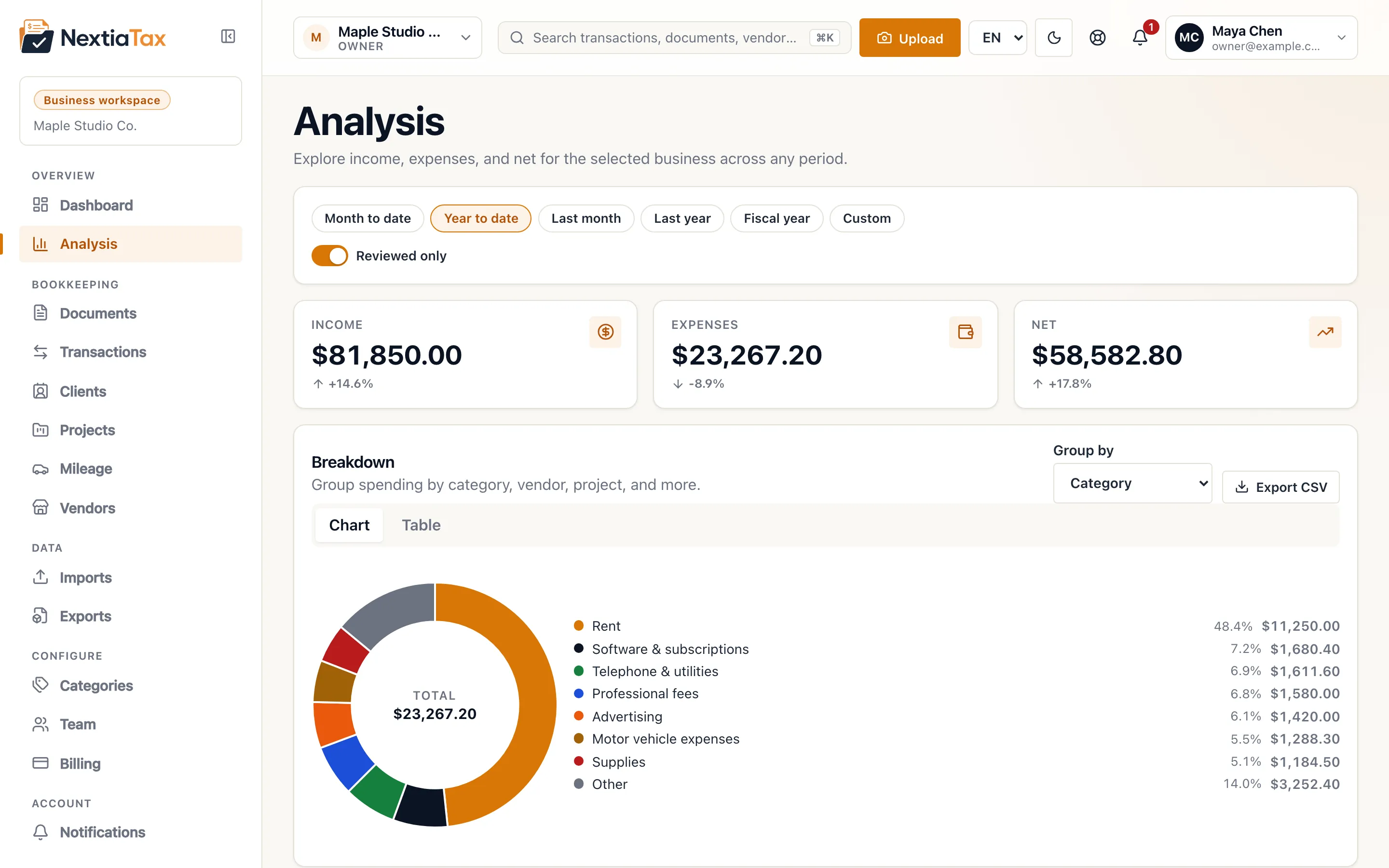Click the NextiaTax logo

pos(93,37)
